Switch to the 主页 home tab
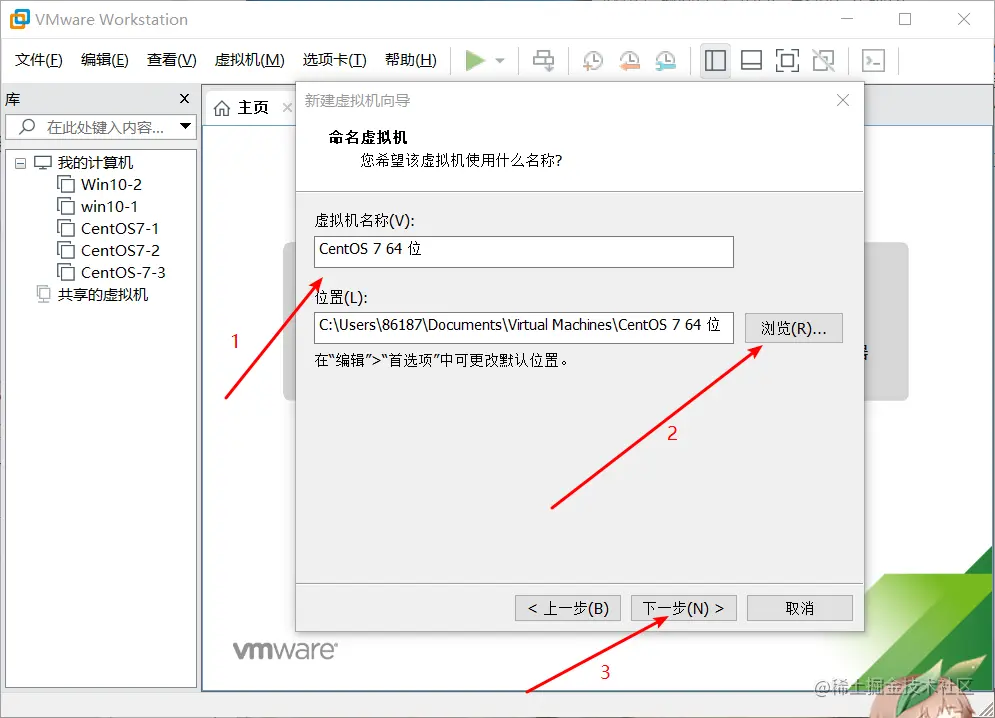This screenshot has height=718, width=995. 253,108
